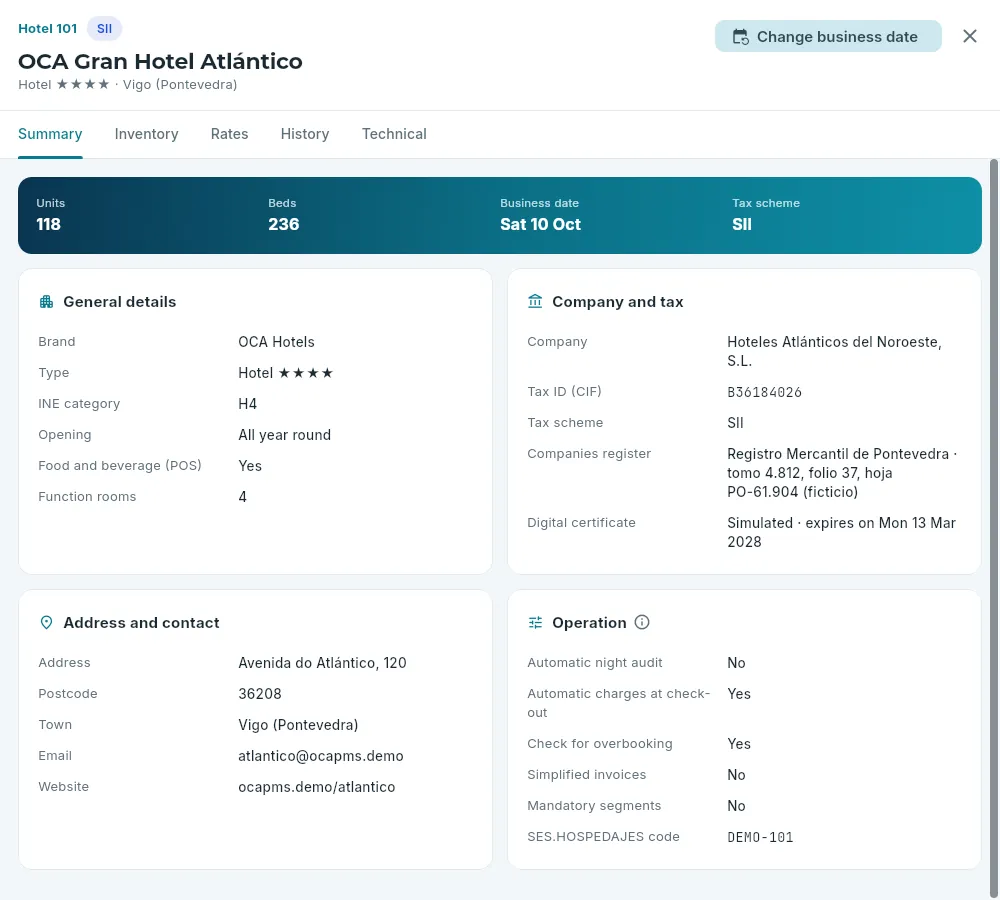Viewport: 1000px width, 900px height.
Task: Click the Function rooms value 4
Action: tap(242, 497)
